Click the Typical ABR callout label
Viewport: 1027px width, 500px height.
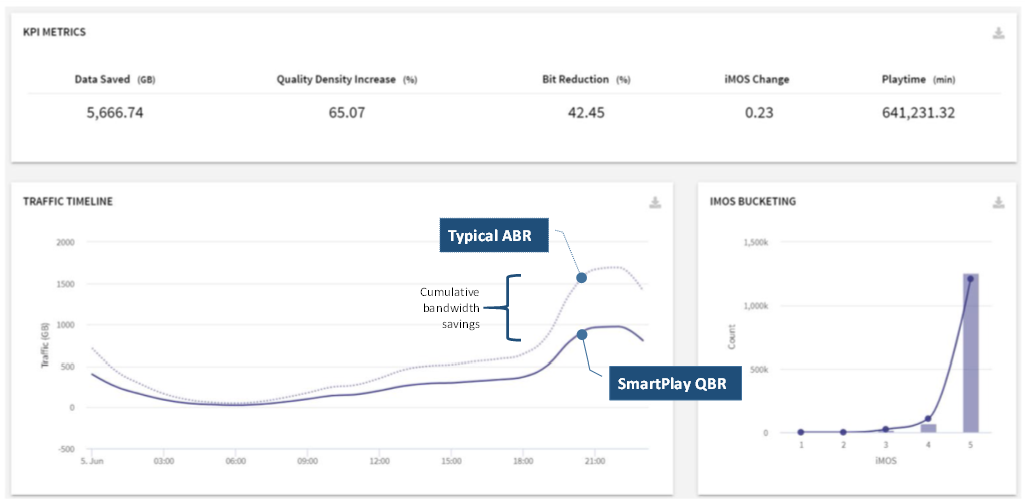(x=493, y=235)
